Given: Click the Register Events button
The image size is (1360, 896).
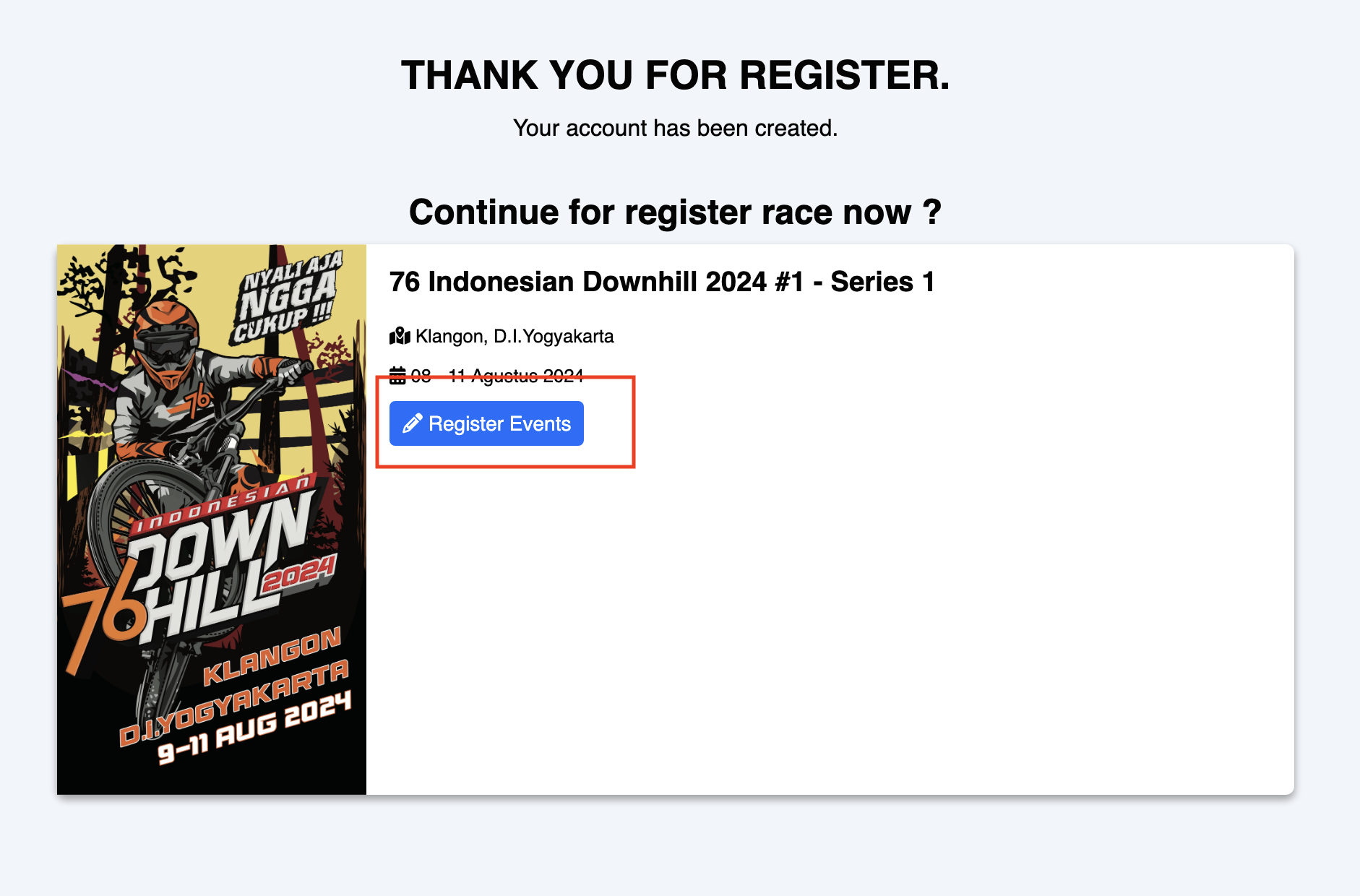Looking at the screenshot, I should pyautogui.click(x=486, y=423).
